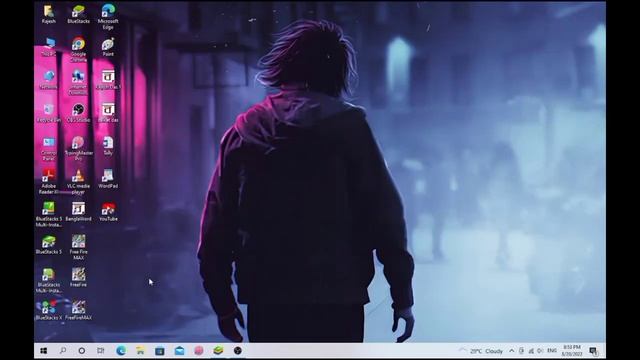Open the YouTube desktop shortcut
This screenshot has height=360, width=640.
point(108,212)
